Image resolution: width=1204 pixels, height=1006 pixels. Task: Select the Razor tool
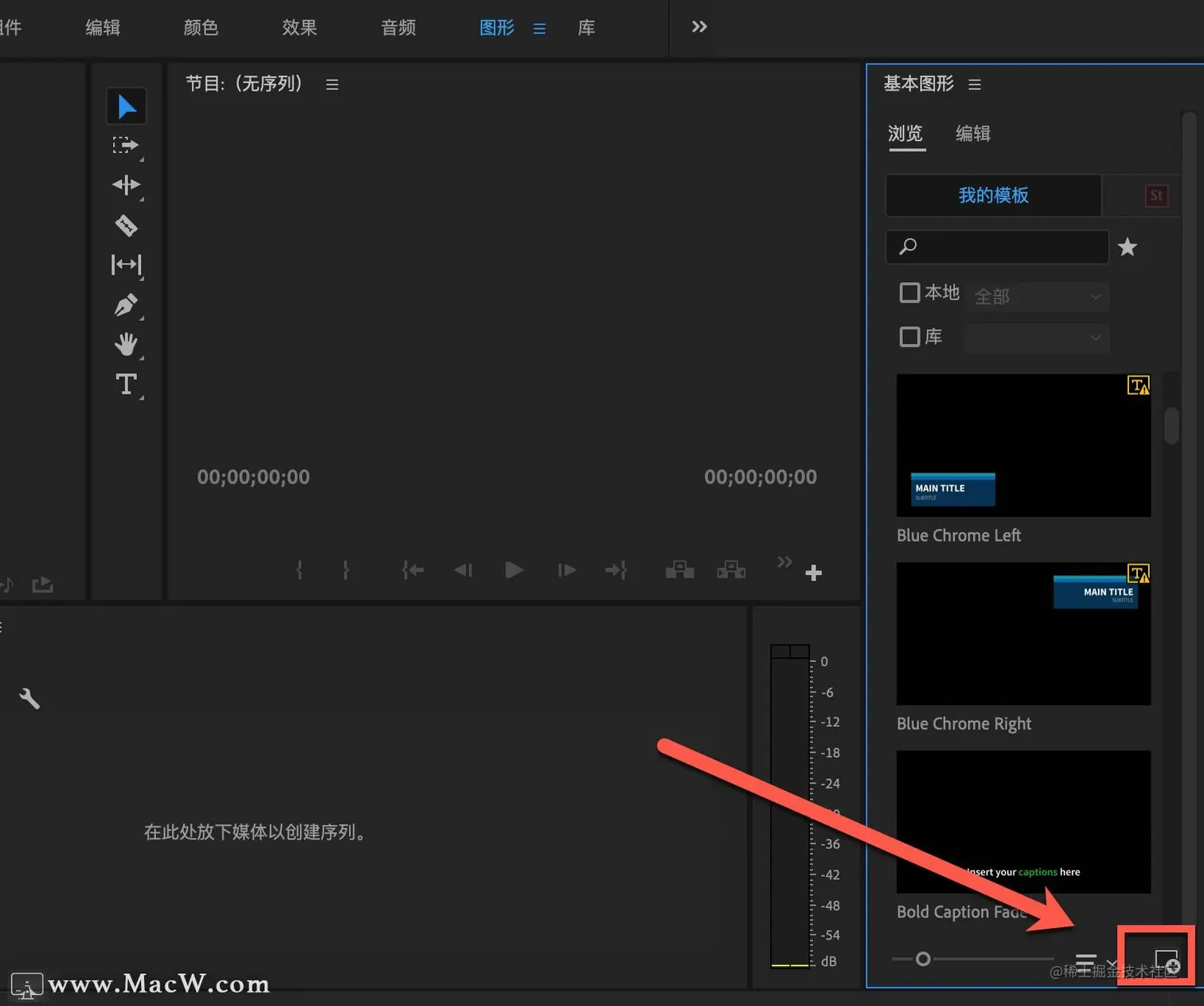[126, 225]
